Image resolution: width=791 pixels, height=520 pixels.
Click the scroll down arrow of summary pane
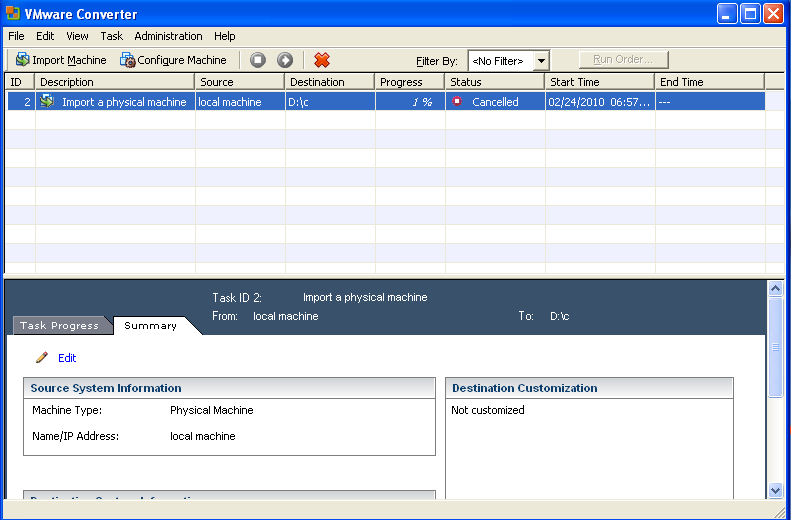tap(775, 490)
